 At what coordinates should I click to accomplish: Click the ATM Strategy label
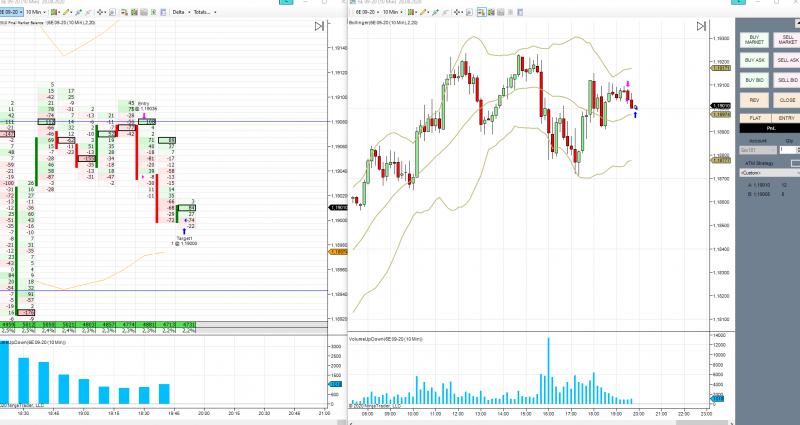click(759, 163)
